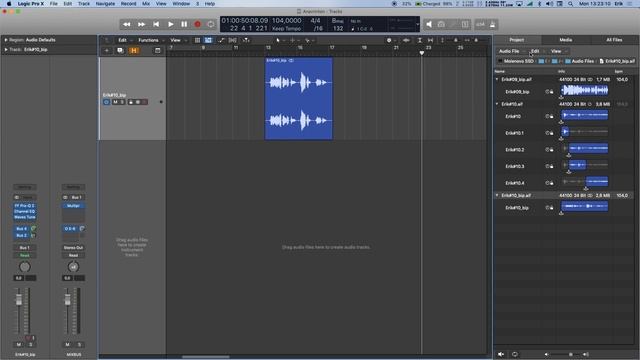The height and width of the screenshot is (360, 640).
Task: Add a new track with the plus icon
Action: point(107,51)
